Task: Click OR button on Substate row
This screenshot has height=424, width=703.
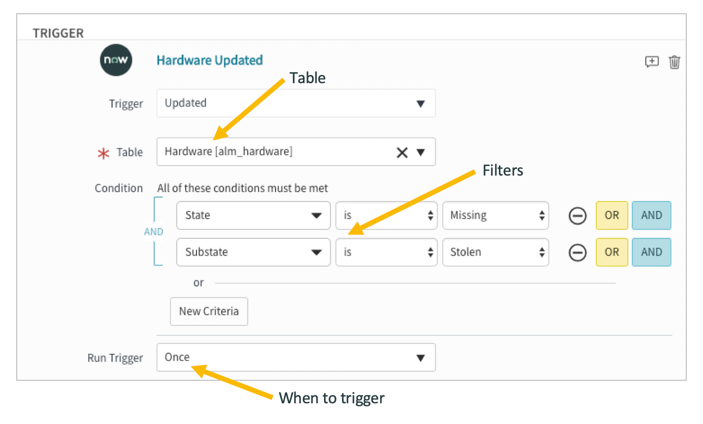Action: (611, 252)
